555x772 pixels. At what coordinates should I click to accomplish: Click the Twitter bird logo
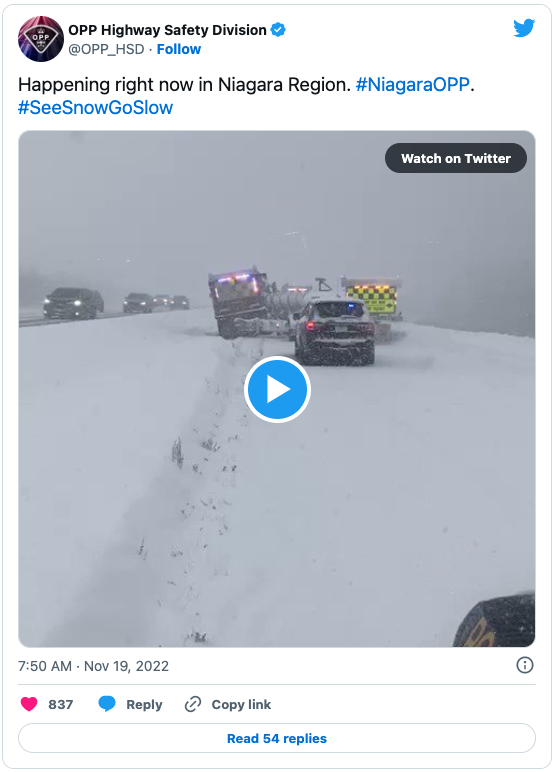(524, 28)
